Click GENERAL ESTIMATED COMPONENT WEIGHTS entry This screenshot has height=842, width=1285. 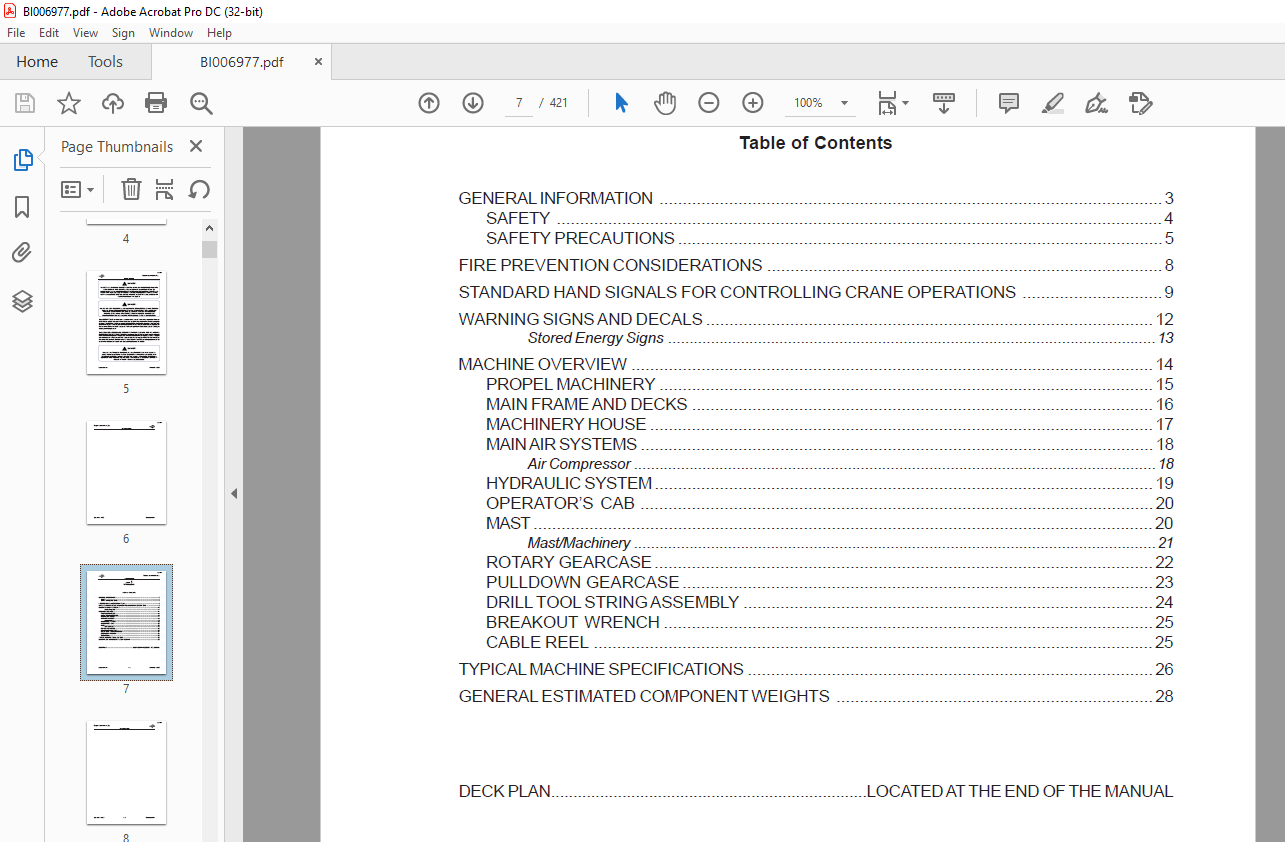tap(815, 696)
